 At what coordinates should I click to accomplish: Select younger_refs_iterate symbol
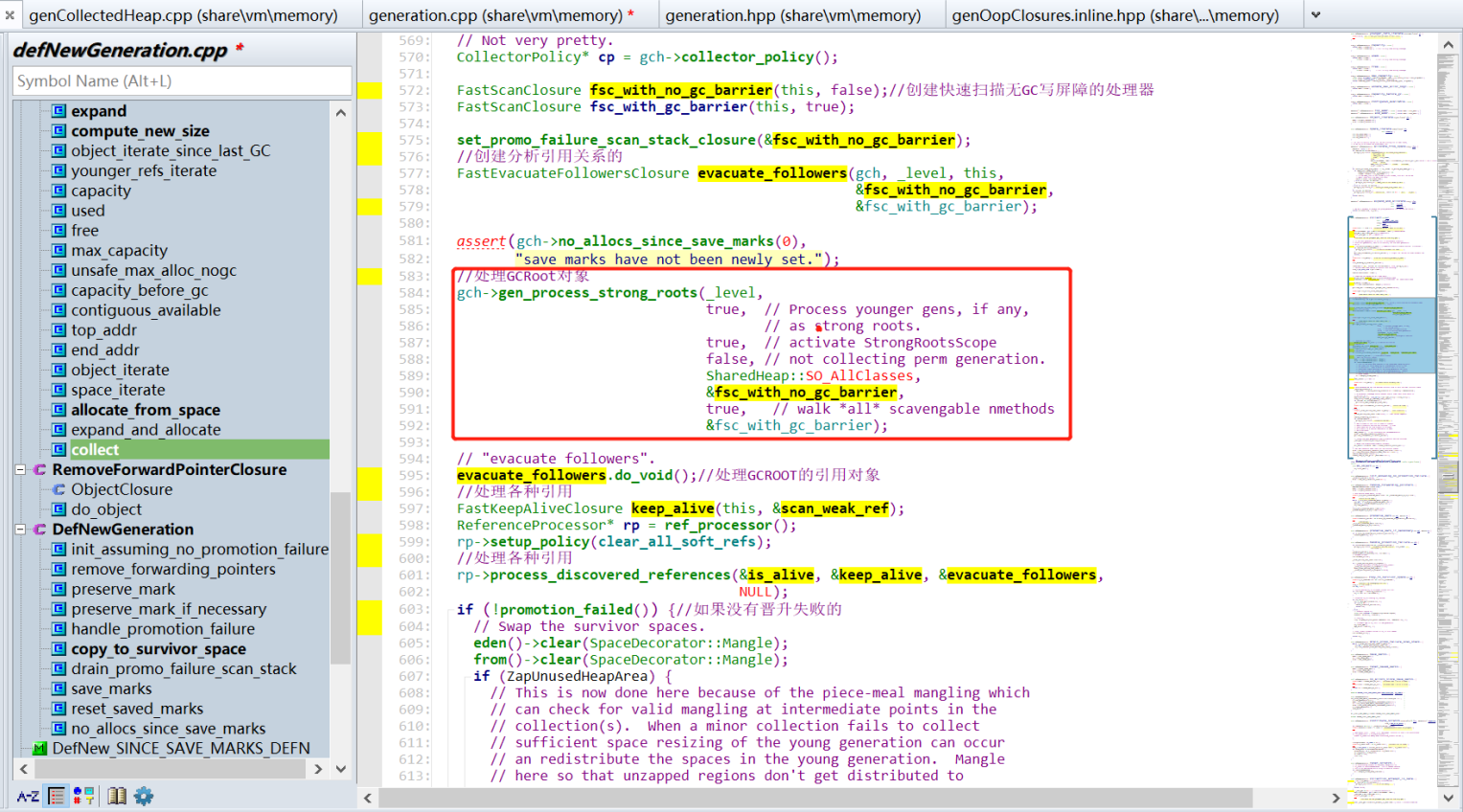(x=144, y=170)
